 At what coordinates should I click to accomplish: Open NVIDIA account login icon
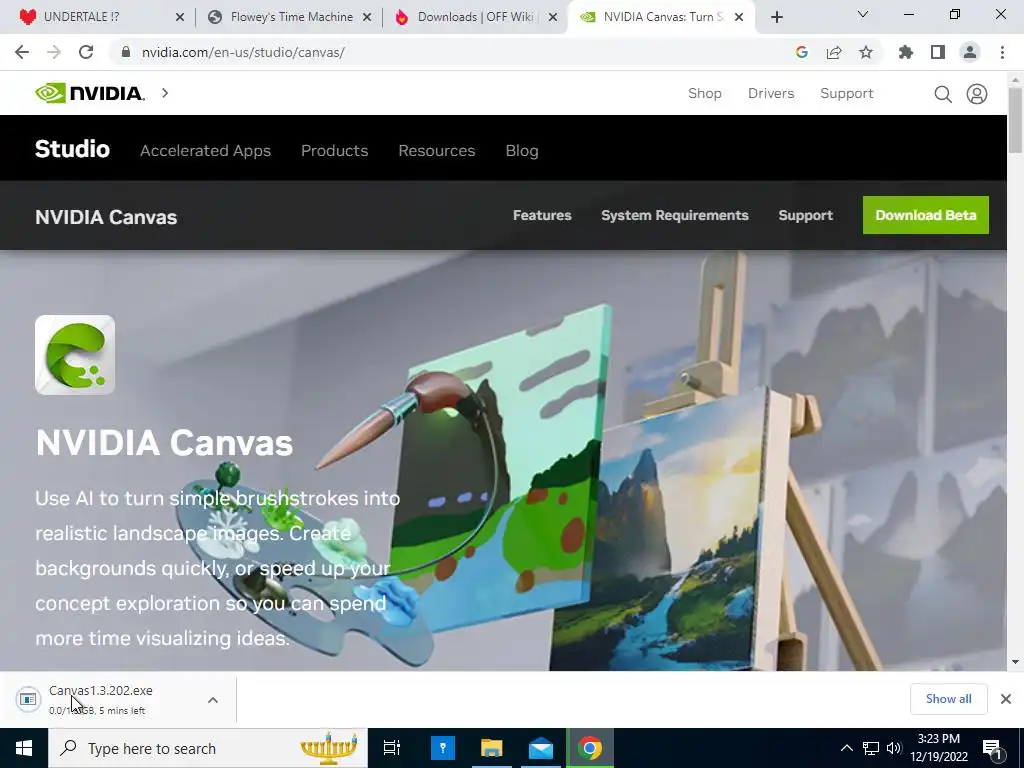977,94
